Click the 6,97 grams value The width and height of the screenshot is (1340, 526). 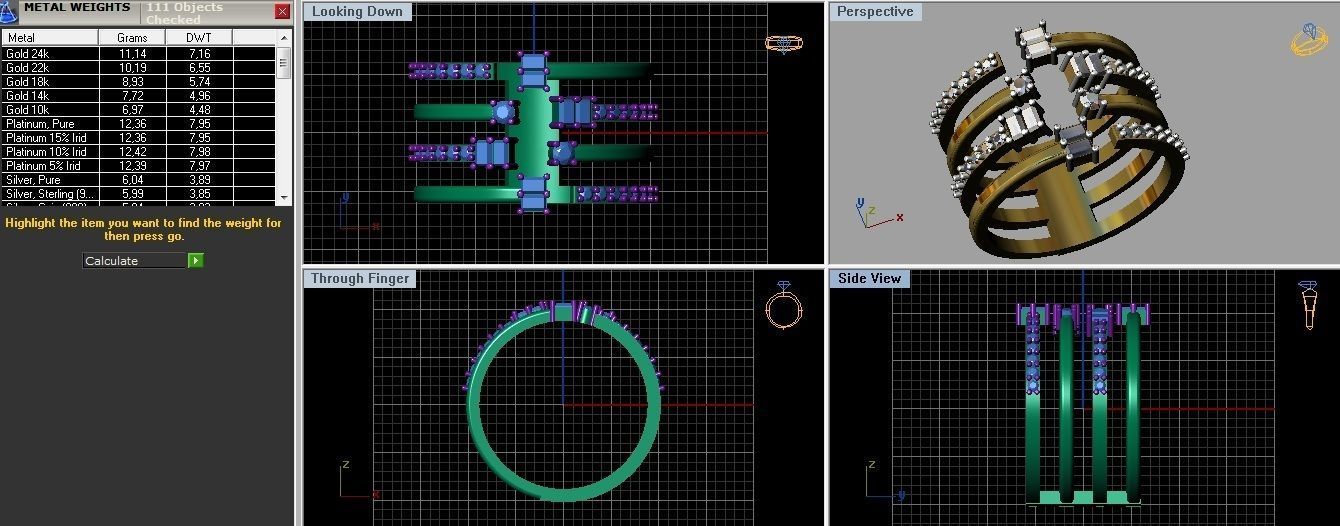[132, 109]
